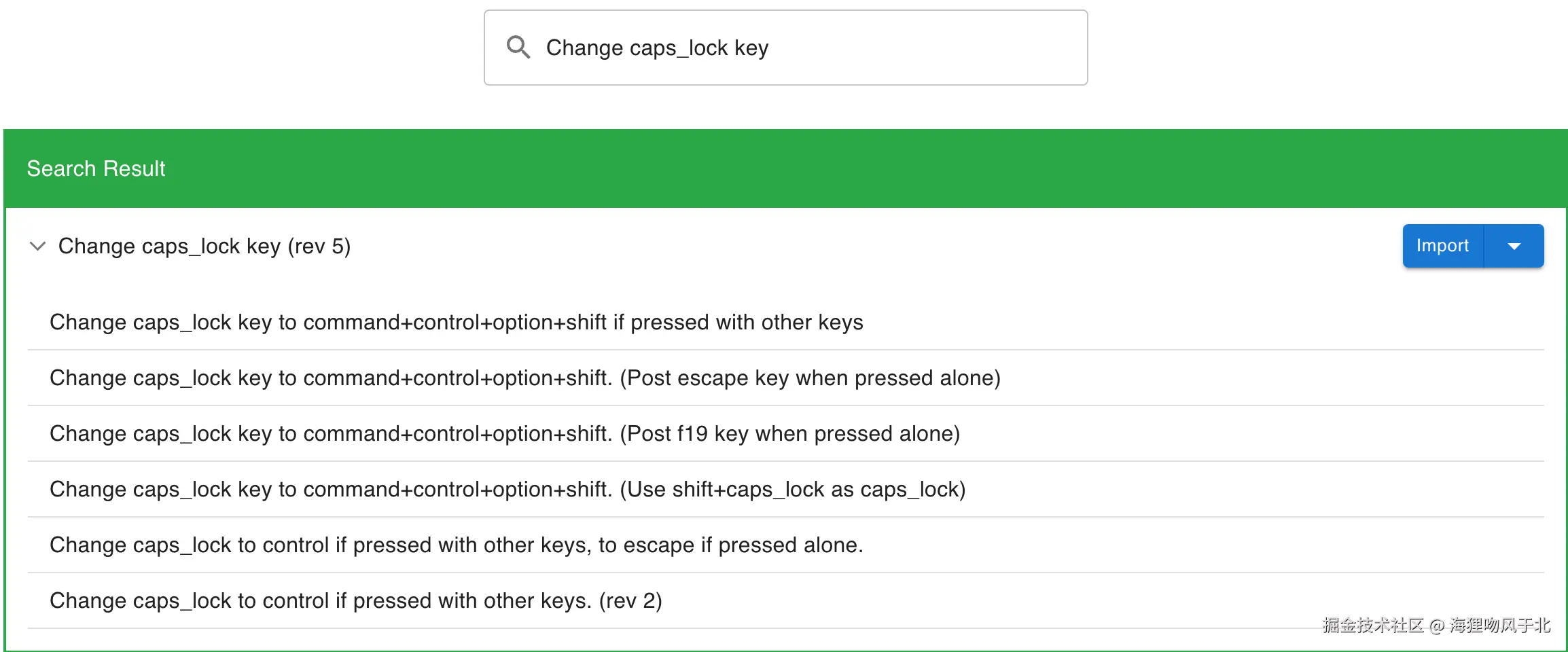Click empty area of green result banner
The height and width of the screenshot is (652, 1568).
(815, 168)
